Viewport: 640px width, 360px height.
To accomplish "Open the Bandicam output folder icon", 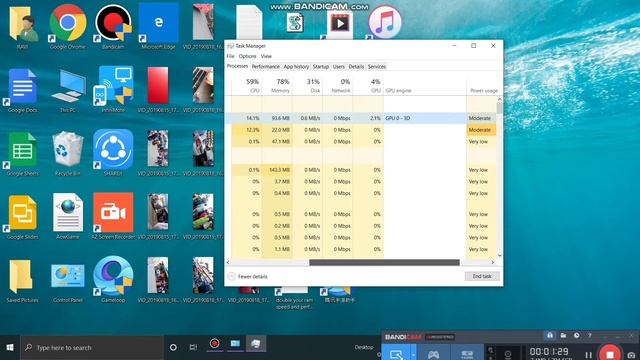I will pos(563,336).
